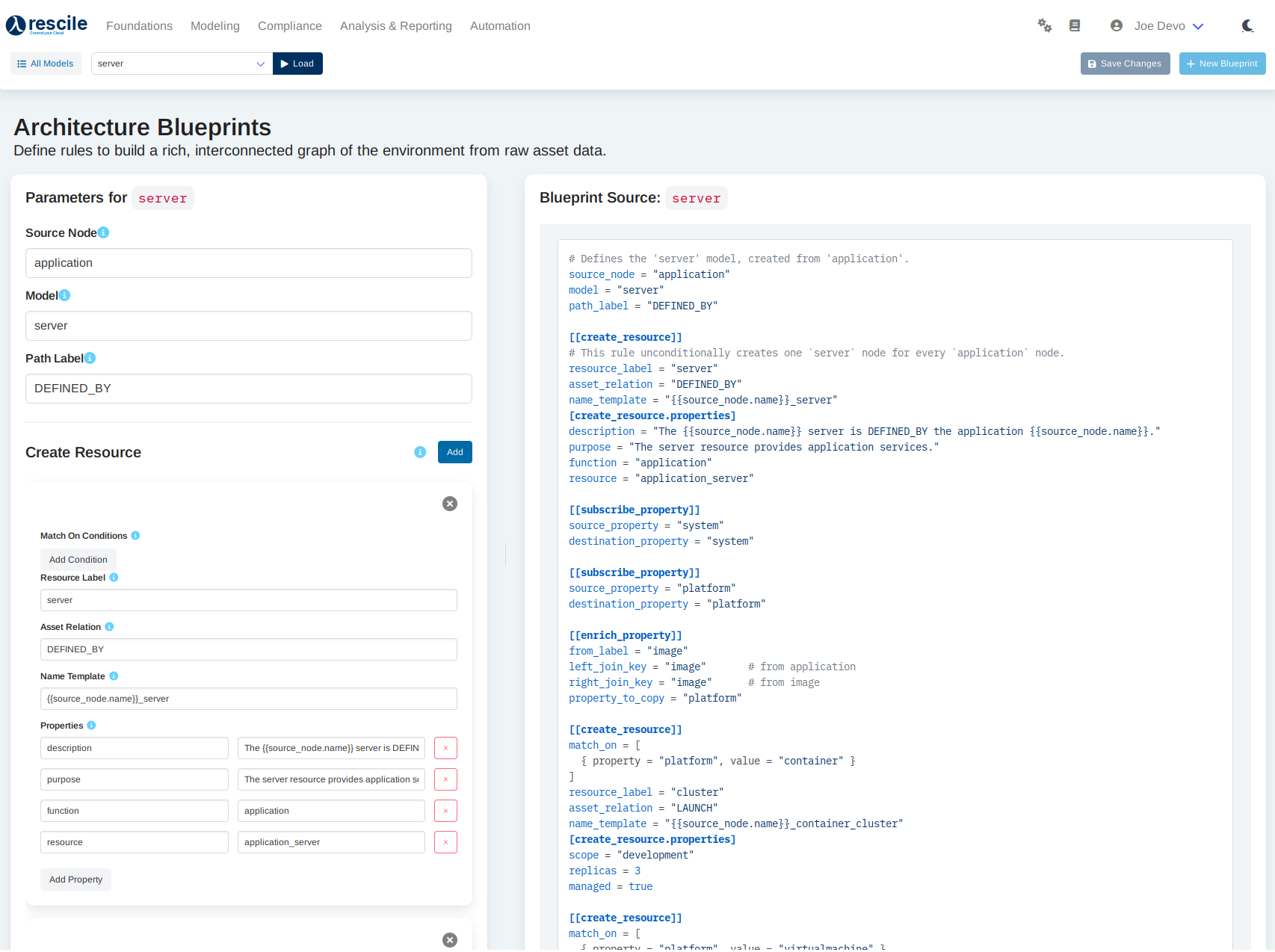Open the server model dropdown
This screenshot has width=1275, height=952.
[182, 64]
